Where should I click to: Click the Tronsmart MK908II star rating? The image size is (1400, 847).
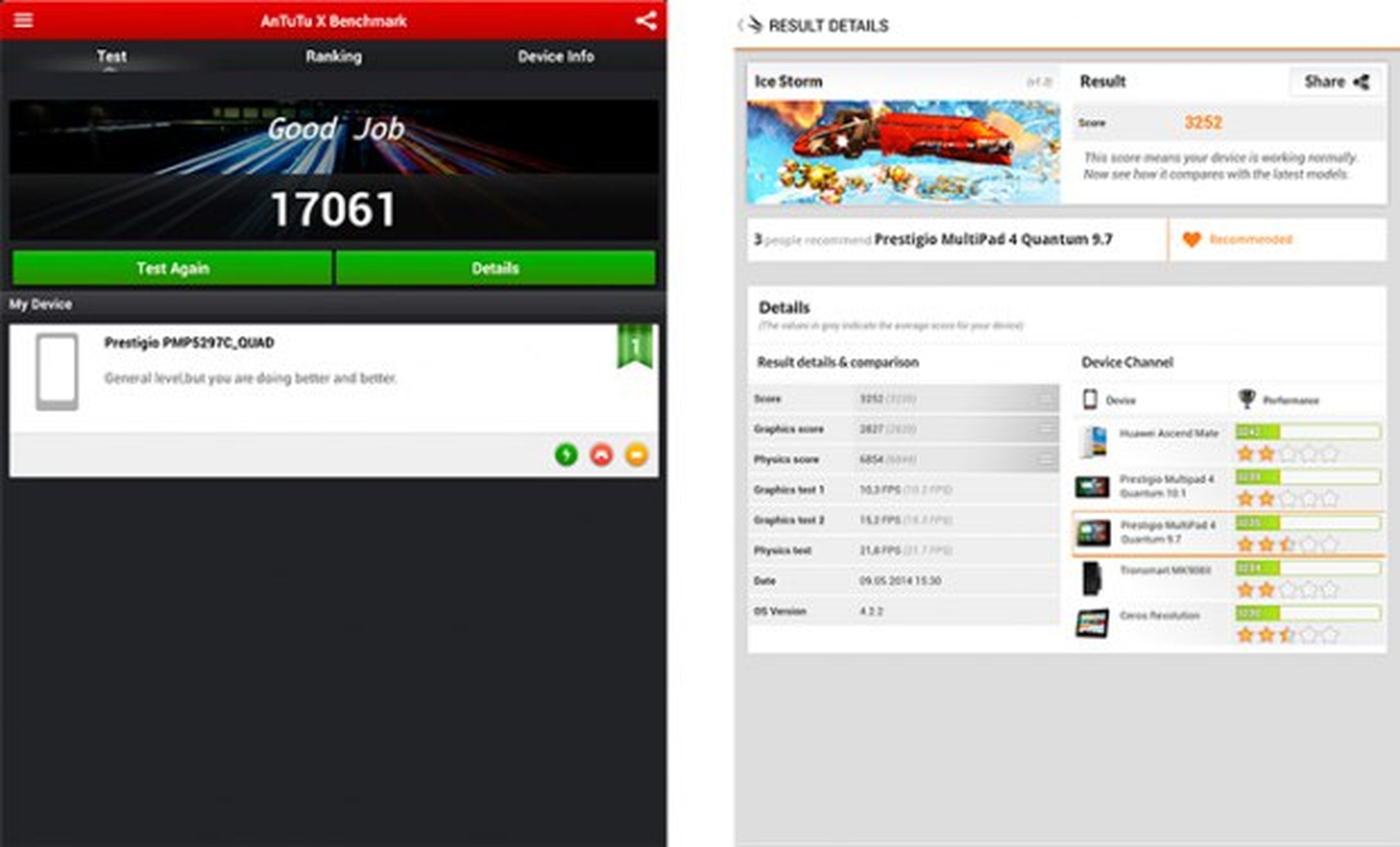[1287, 590]
